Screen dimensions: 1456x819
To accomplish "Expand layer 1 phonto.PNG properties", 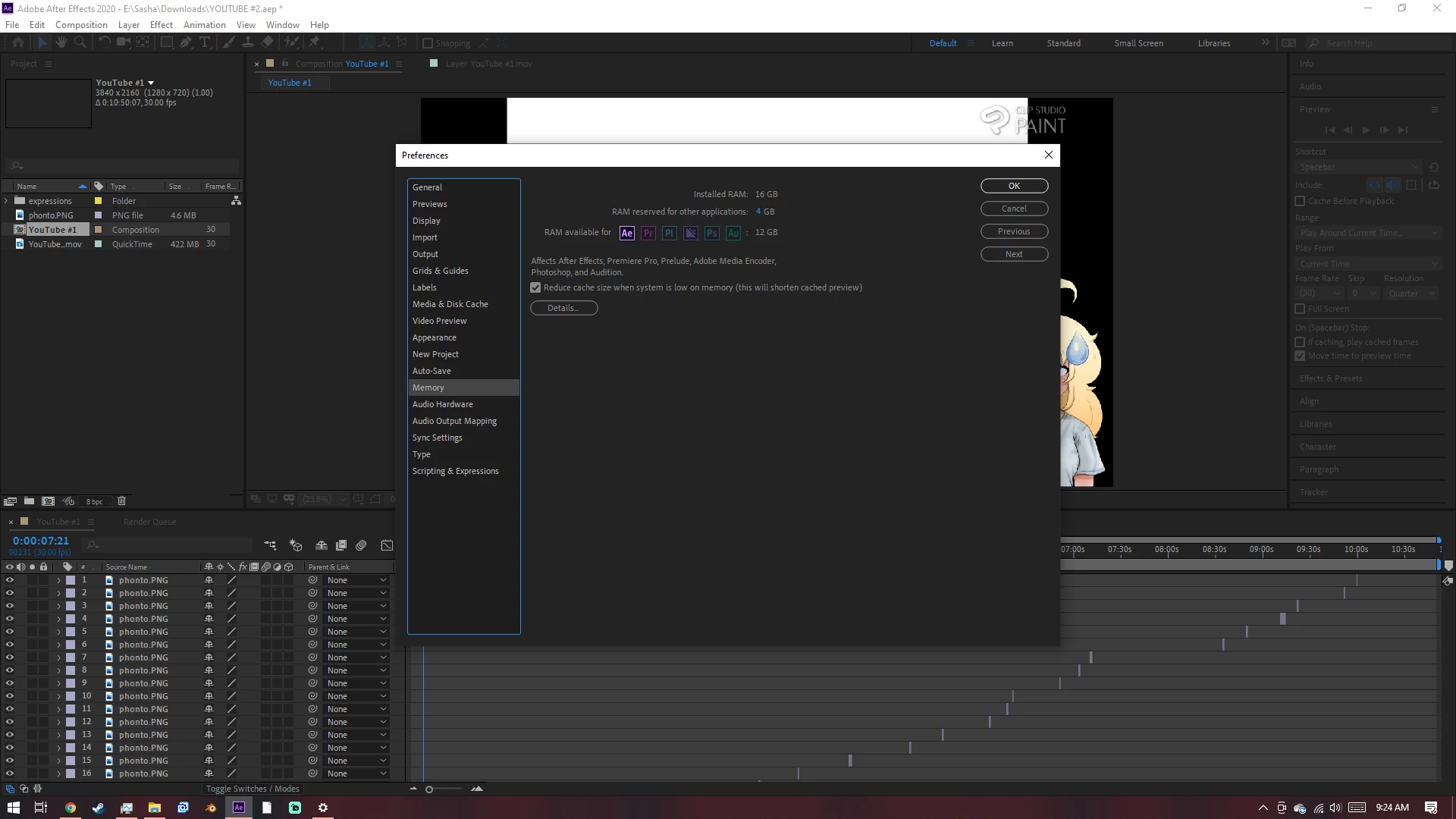I will [x=58, y=580].
